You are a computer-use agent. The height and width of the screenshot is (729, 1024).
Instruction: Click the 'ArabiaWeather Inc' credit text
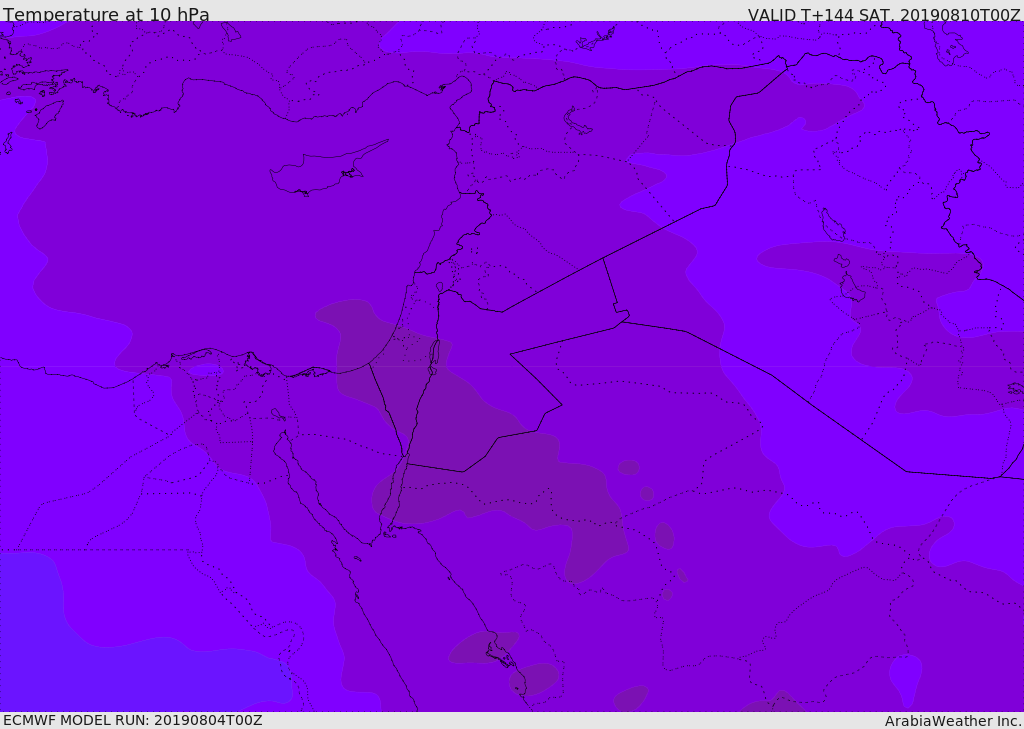(952, 721)
